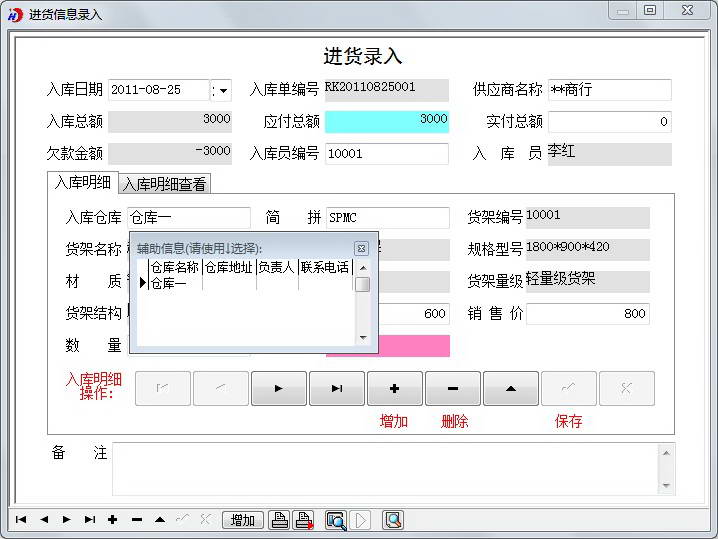Delete detail row with minus button
This screenshot has height=539, width=718.
(453, 388)
